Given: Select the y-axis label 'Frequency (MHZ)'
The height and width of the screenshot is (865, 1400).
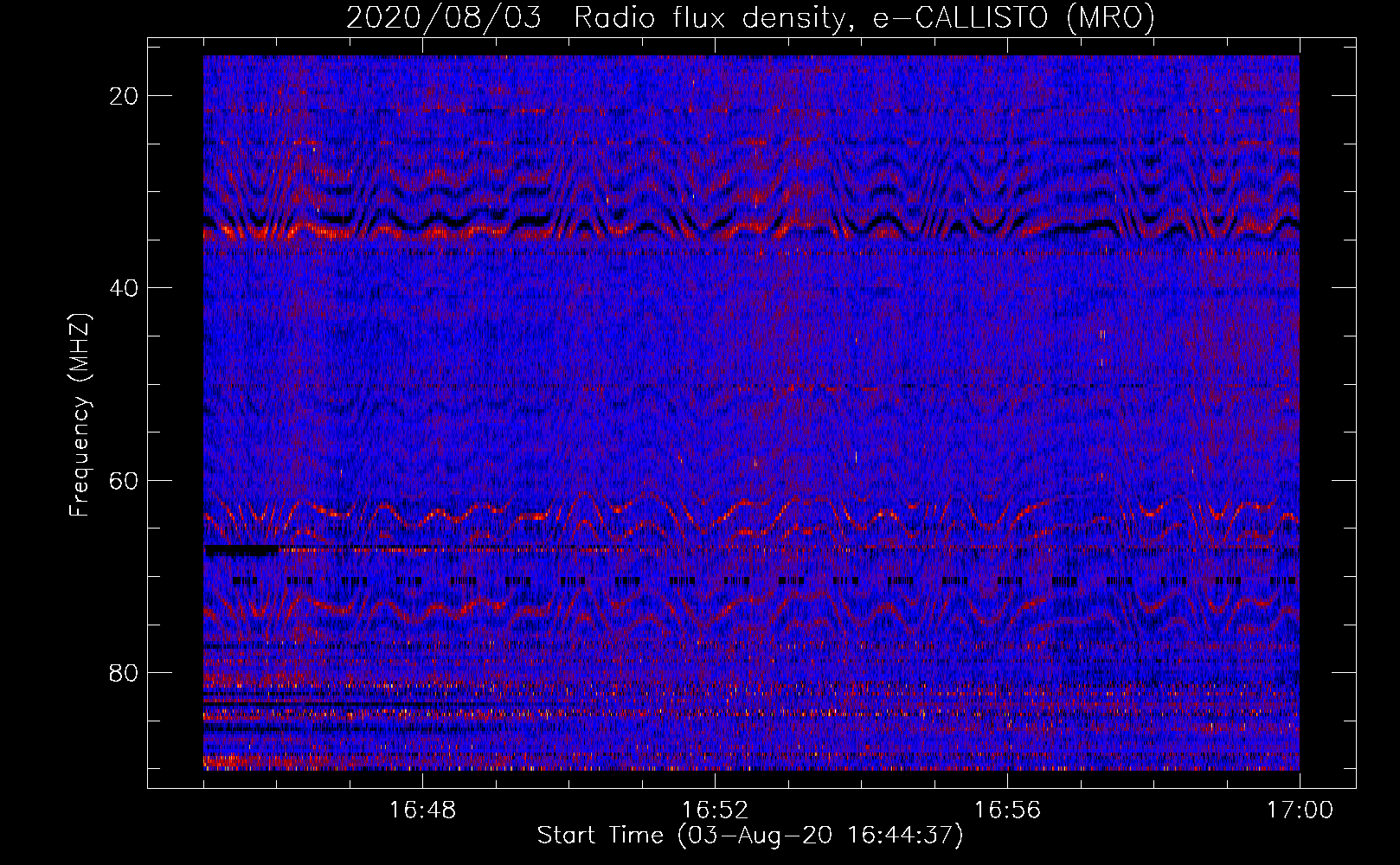Looking at the screenshot, I should pos(80,415).
